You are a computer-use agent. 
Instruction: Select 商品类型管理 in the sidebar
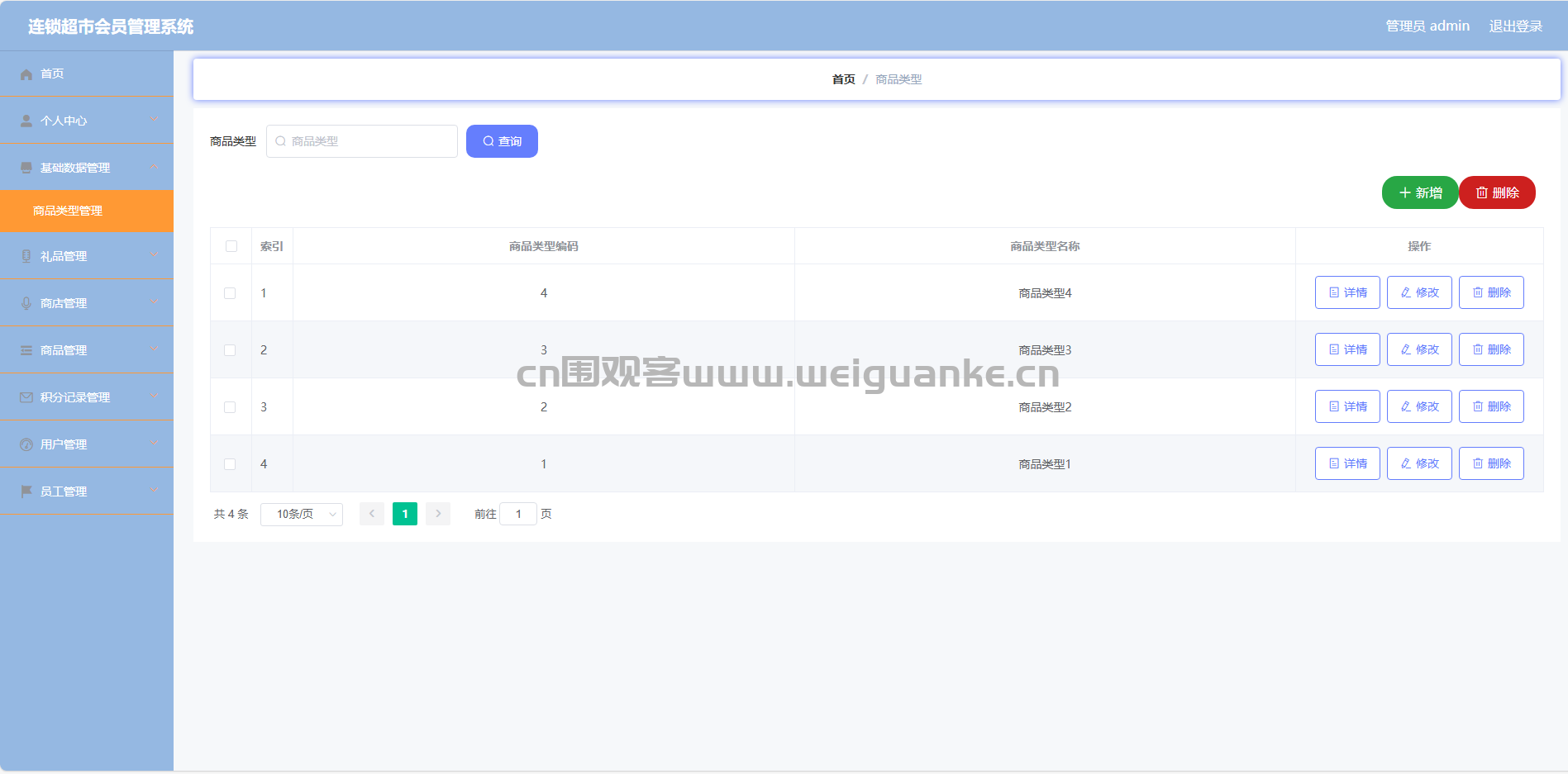point(87,211)
